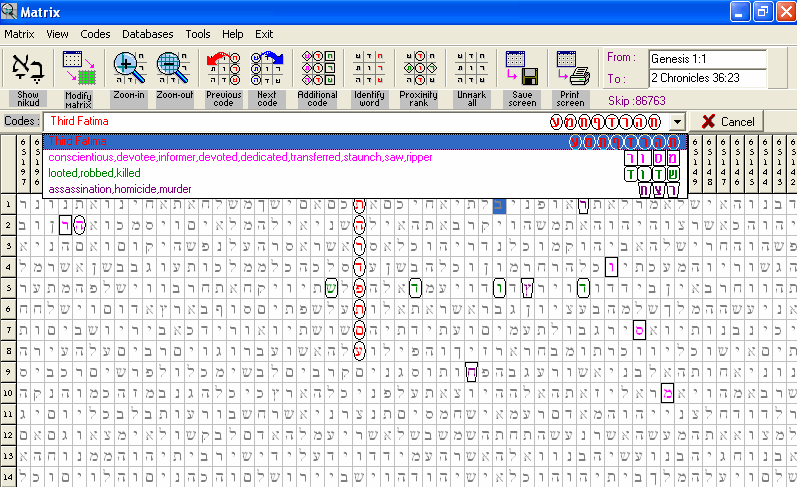The height and width of the screenshot is (487, 797).
Task: Zoom in on the matrix
Action: [x=128, y=68]
